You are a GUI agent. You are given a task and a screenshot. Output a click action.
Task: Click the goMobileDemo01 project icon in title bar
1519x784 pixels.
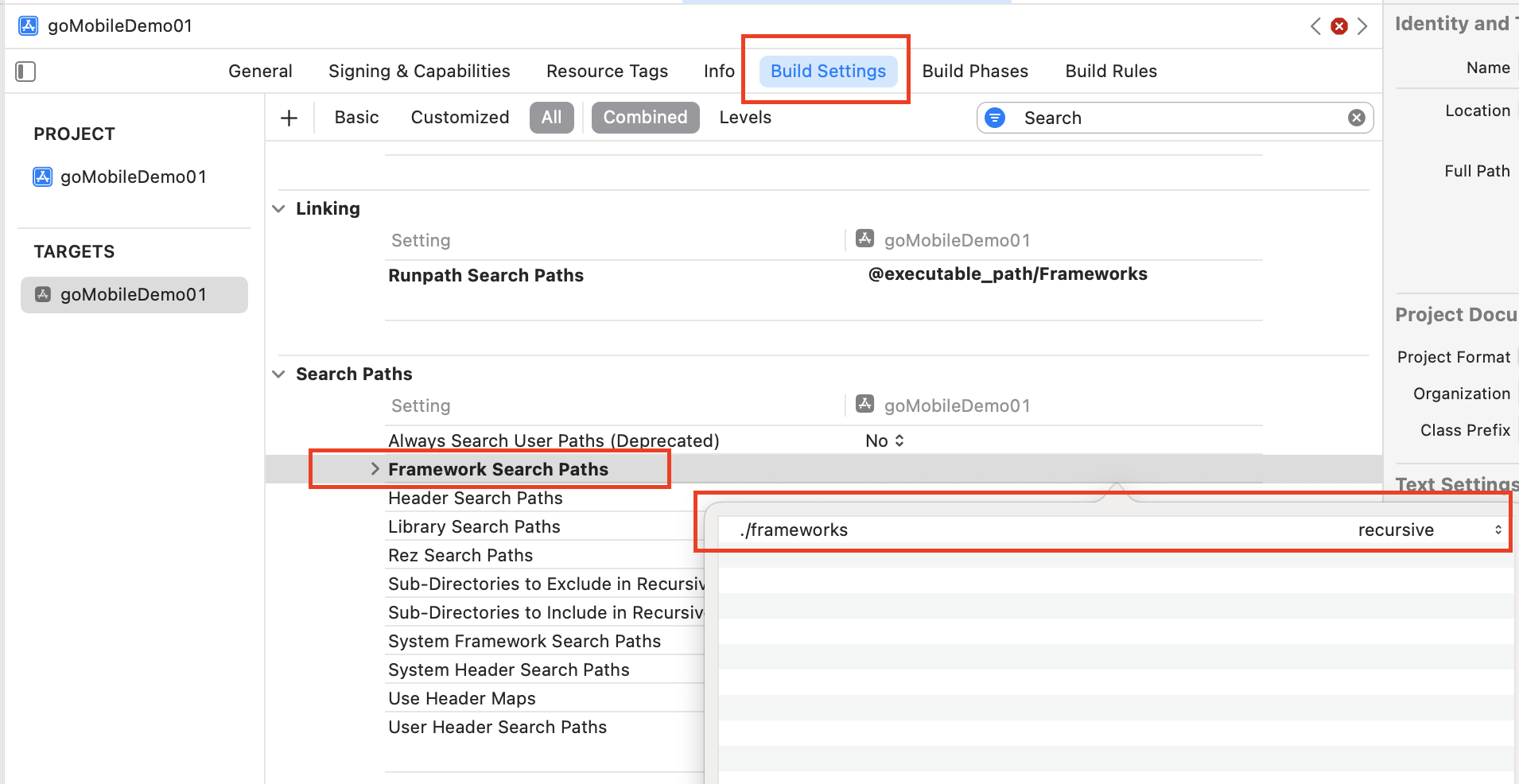click(x=29, y=25)
